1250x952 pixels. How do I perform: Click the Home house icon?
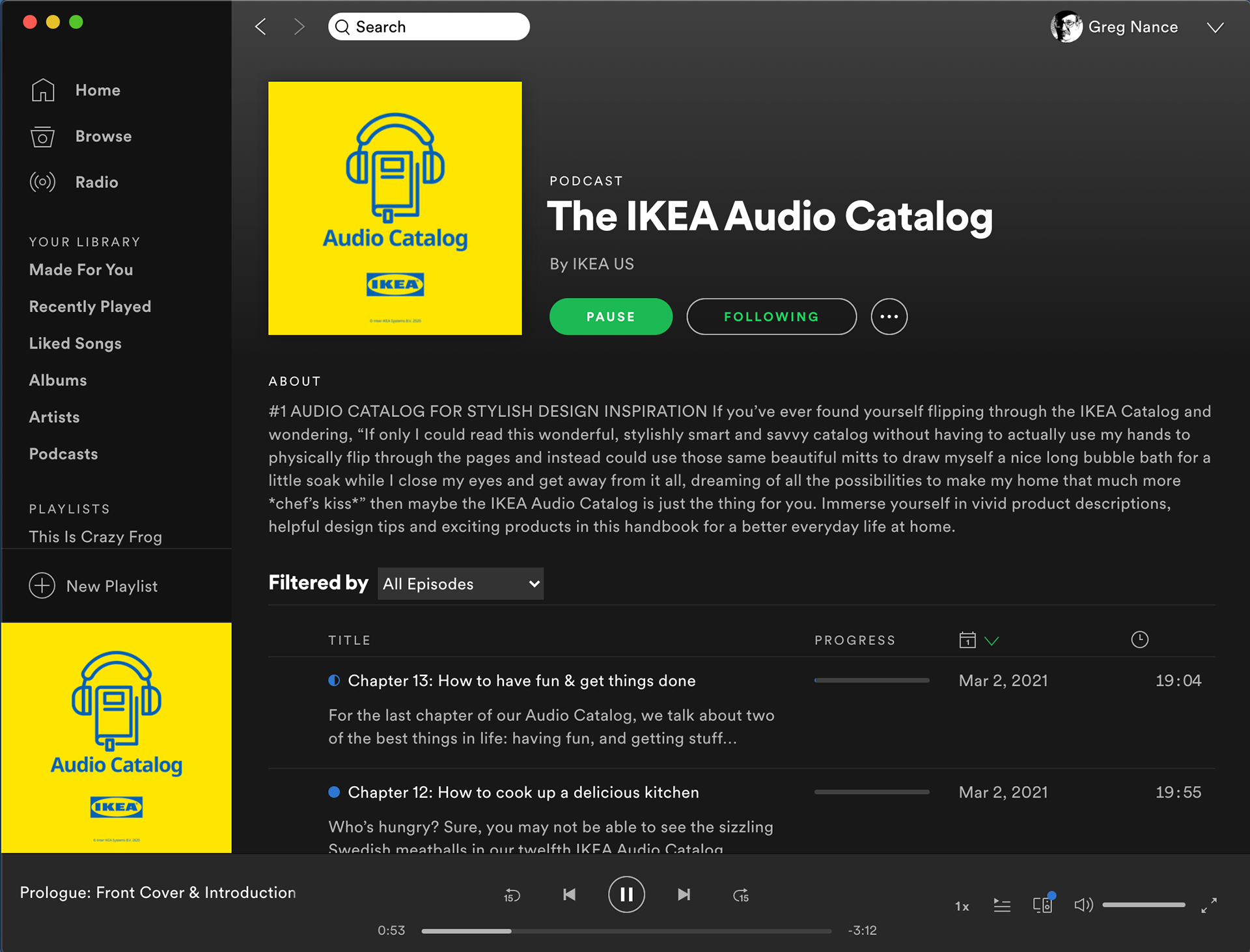pyautogui.click(x=43, y=90)
